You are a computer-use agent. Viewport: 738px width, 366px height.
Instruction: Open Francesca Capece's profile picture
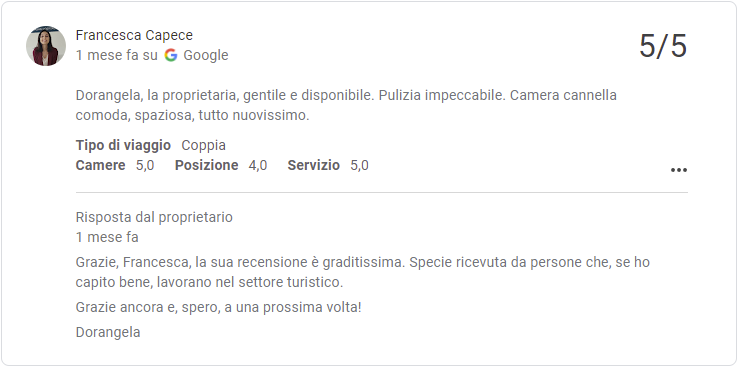coord(46,46)
